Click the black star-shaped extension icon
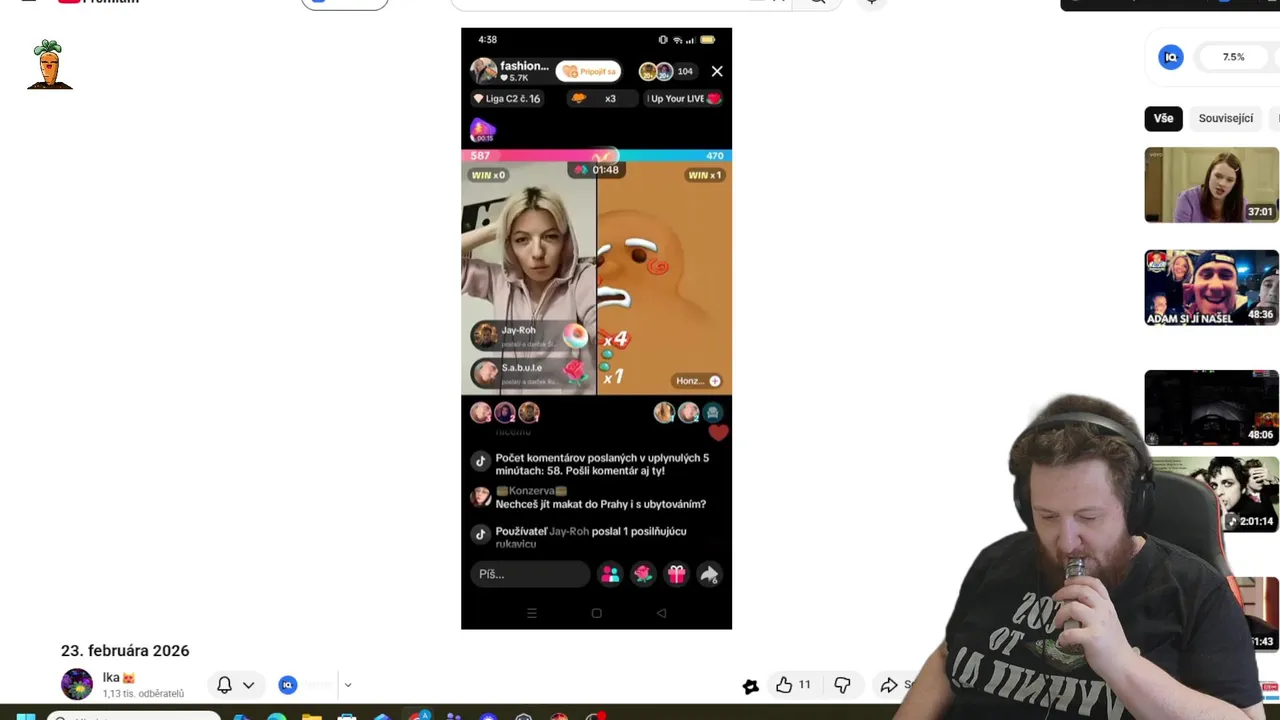The width and height of the screenshot is (1280, 720). coord(751,686)
